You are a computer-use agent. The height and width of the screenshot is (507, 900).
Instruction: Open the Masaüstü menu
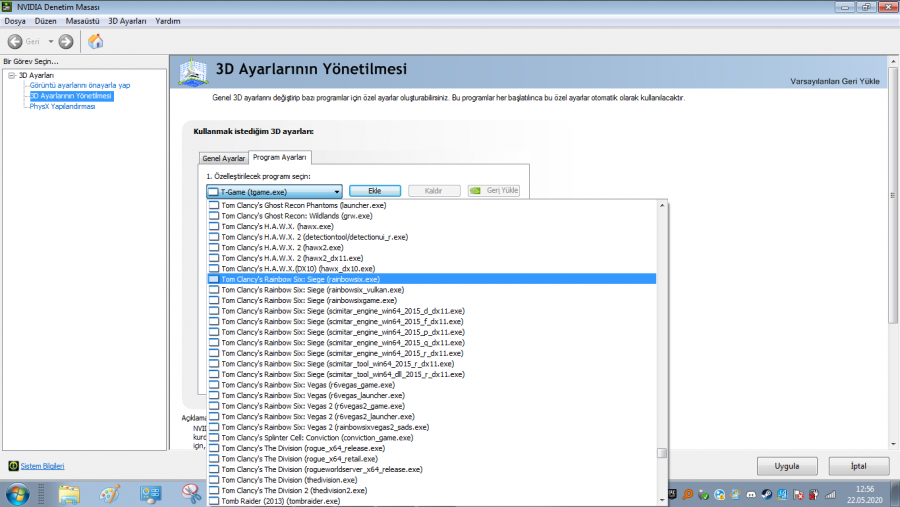(x=82, y=21)
